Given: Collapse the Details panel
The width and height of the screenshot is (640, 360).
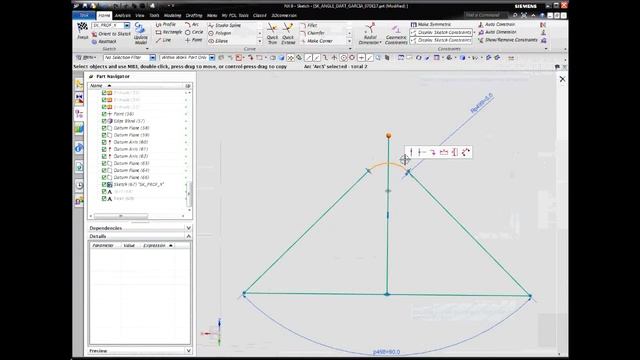Looking at the screenshot, I should click(x=188, y=236).
